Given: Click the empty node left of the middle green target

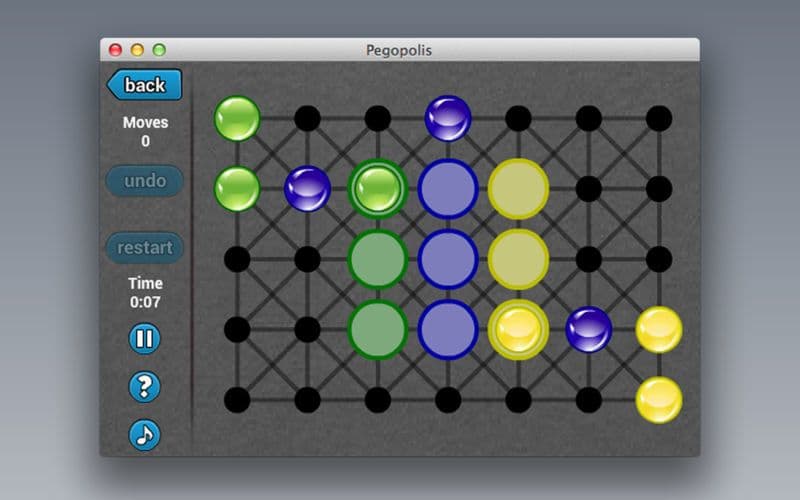Looking at the screenshot, I should coord(308,259).
